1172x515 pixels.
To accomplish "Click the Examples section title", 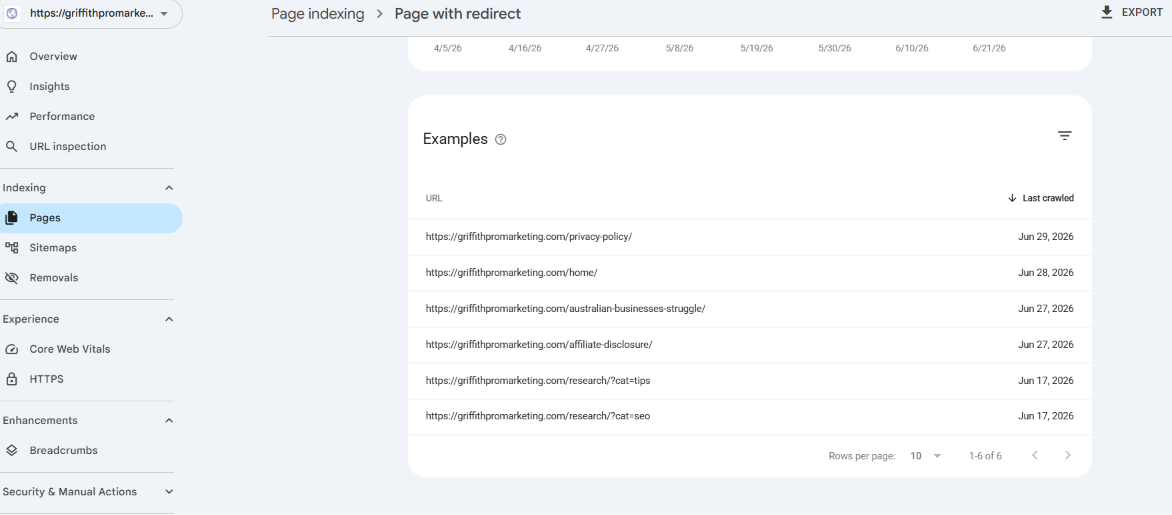I will tap(455, 139).
